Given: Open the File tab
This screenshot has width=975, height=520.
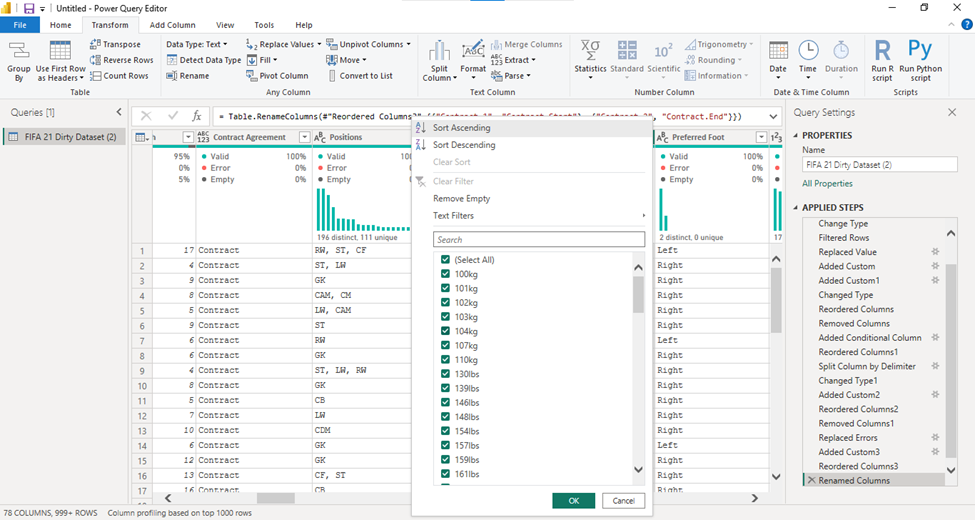Looking at the screenshot, I should tap(20, 25).
